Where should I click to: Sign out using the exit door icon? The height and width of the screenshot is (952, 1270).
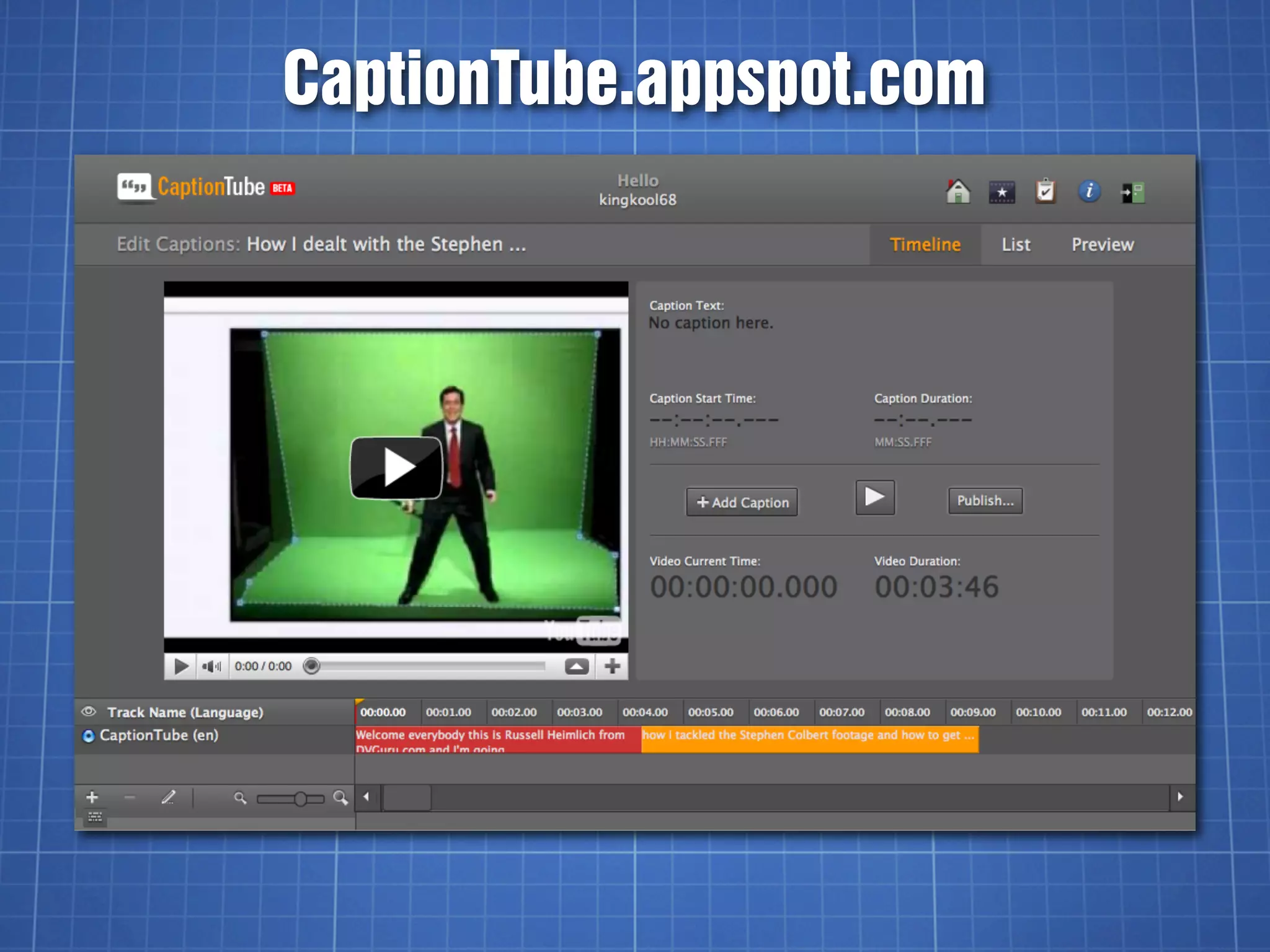[1133, 193]
